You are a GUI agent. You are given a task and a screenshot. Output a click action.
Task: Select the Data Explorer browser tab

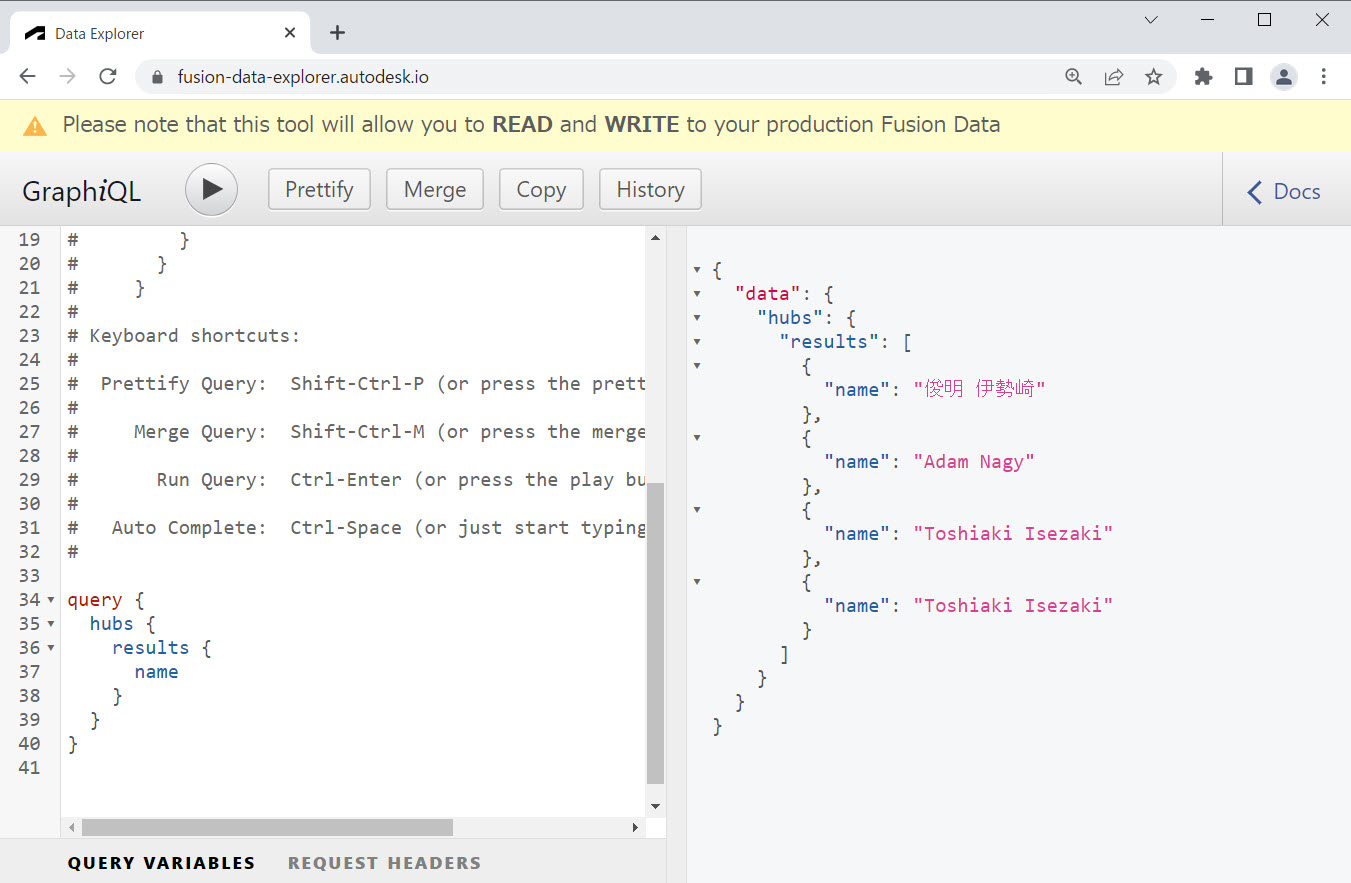[160, 33]
